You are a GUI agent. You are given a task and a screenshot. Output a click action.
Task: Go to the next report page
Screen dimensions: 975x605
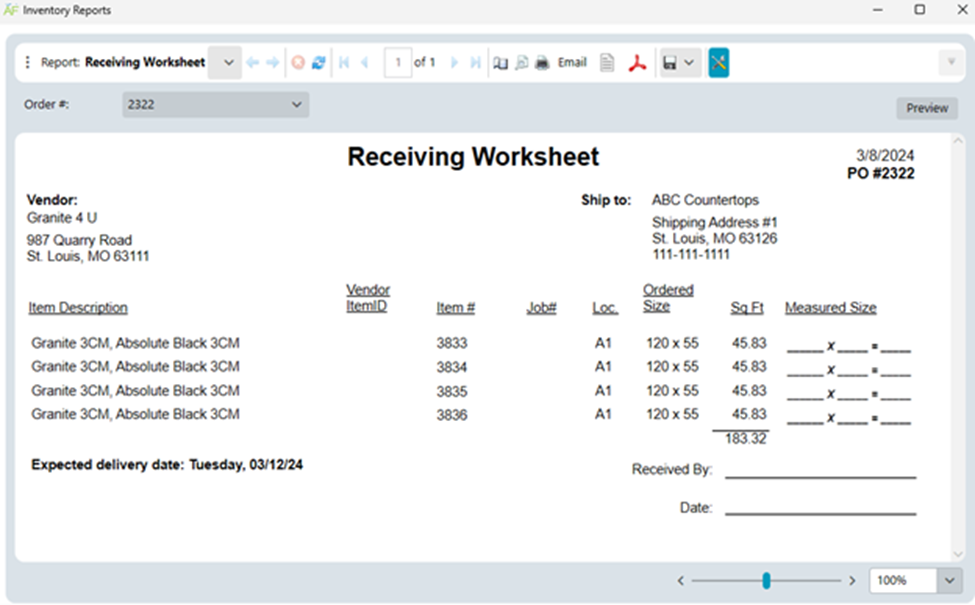coord(454,62)
